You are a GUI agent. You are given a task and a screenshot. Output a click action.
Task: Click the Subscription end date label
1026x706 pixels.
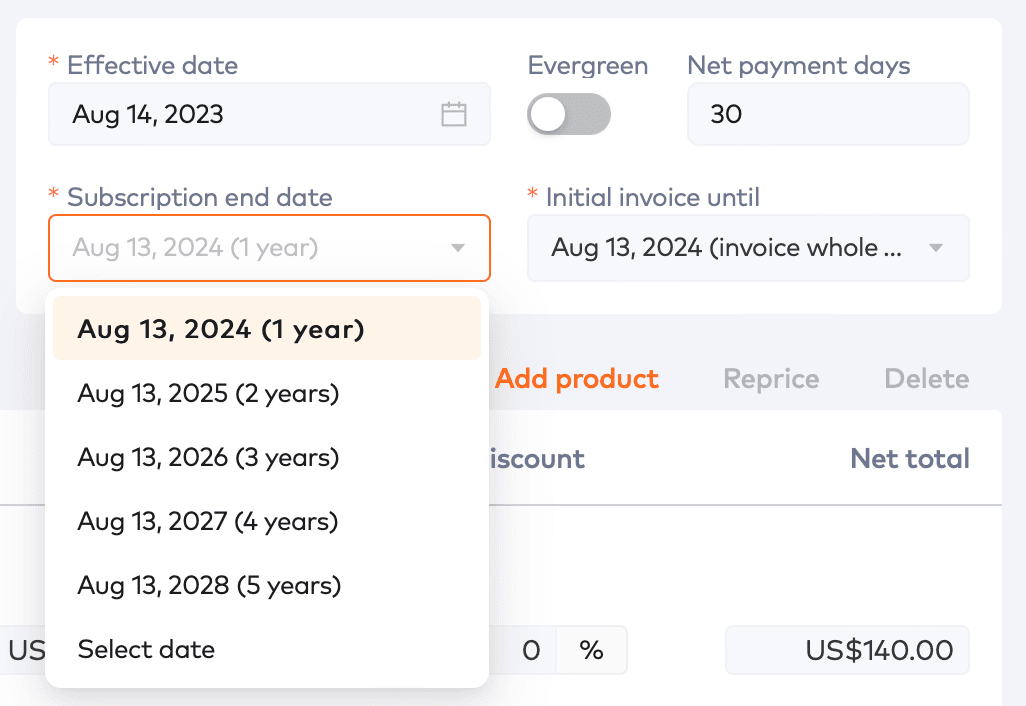(x=200, y=197)
